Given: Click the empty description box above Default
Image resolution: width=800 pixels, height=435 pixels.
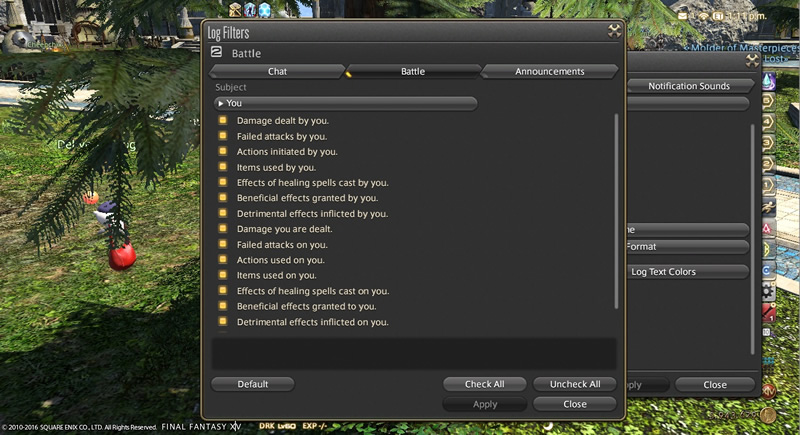Looking at the screenshot, I should pos(413,353).
